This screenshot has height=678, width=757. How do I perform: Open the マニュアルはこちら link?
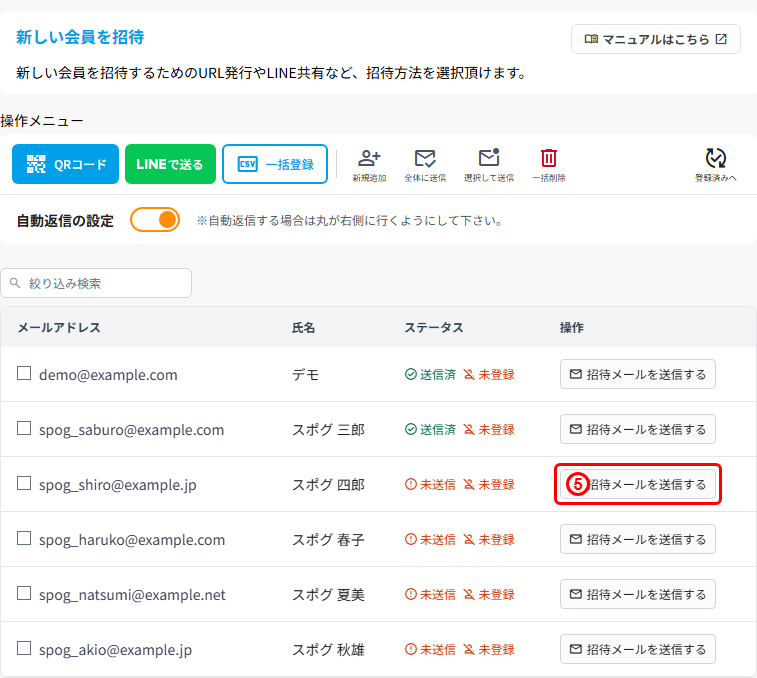point(656,39)
